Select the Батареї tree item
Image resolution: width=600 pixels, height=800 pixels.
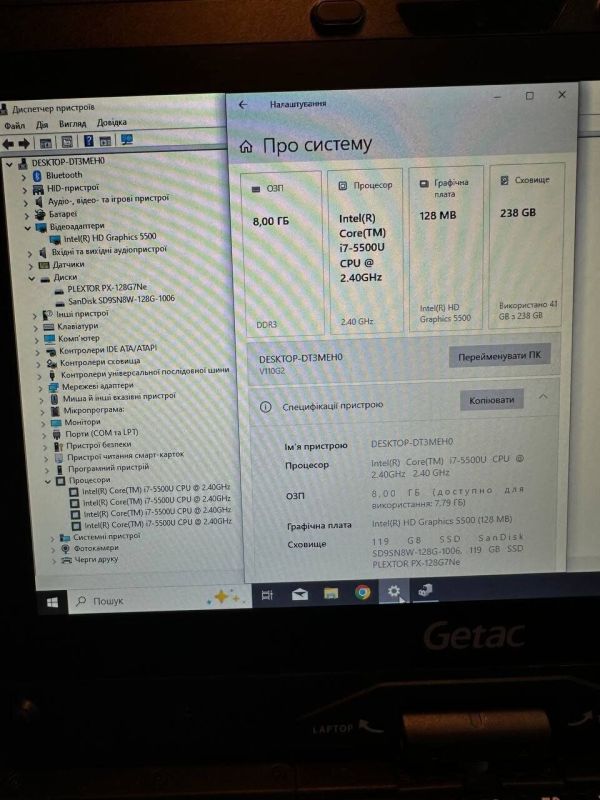(x=62, y=214)
